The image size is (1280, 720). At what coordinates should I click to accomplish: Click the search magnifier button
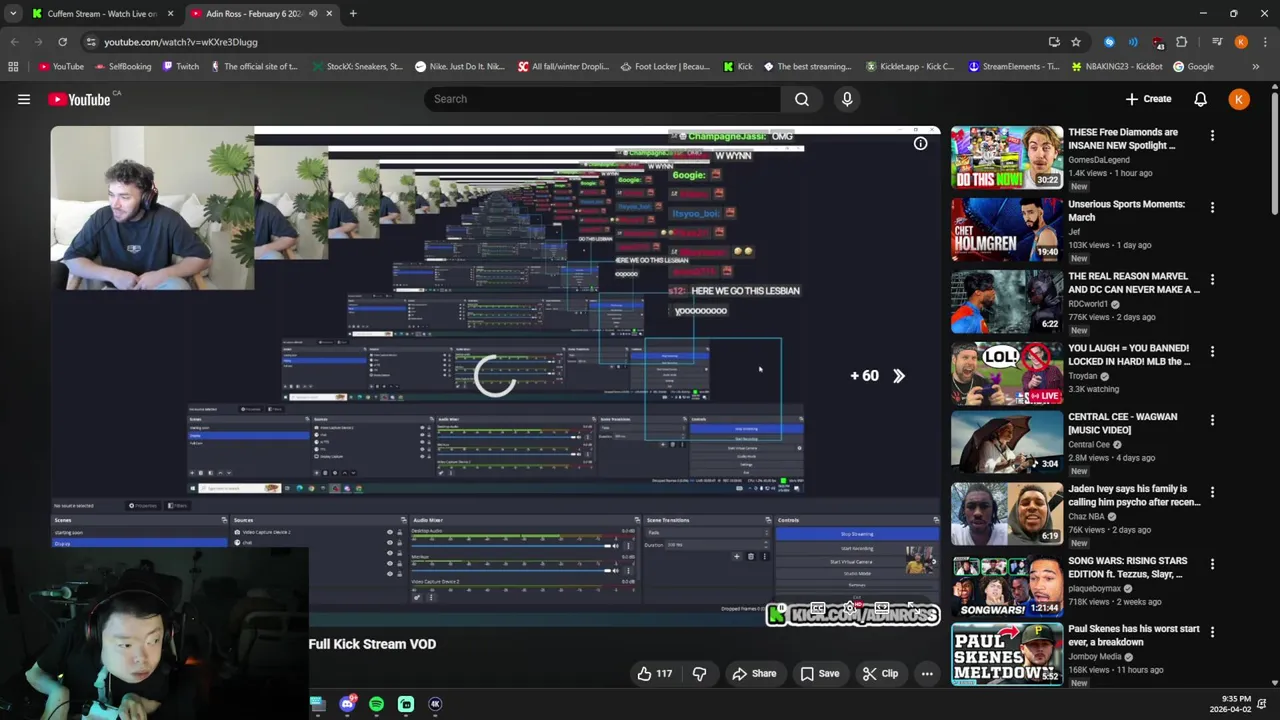pos(802,99)
